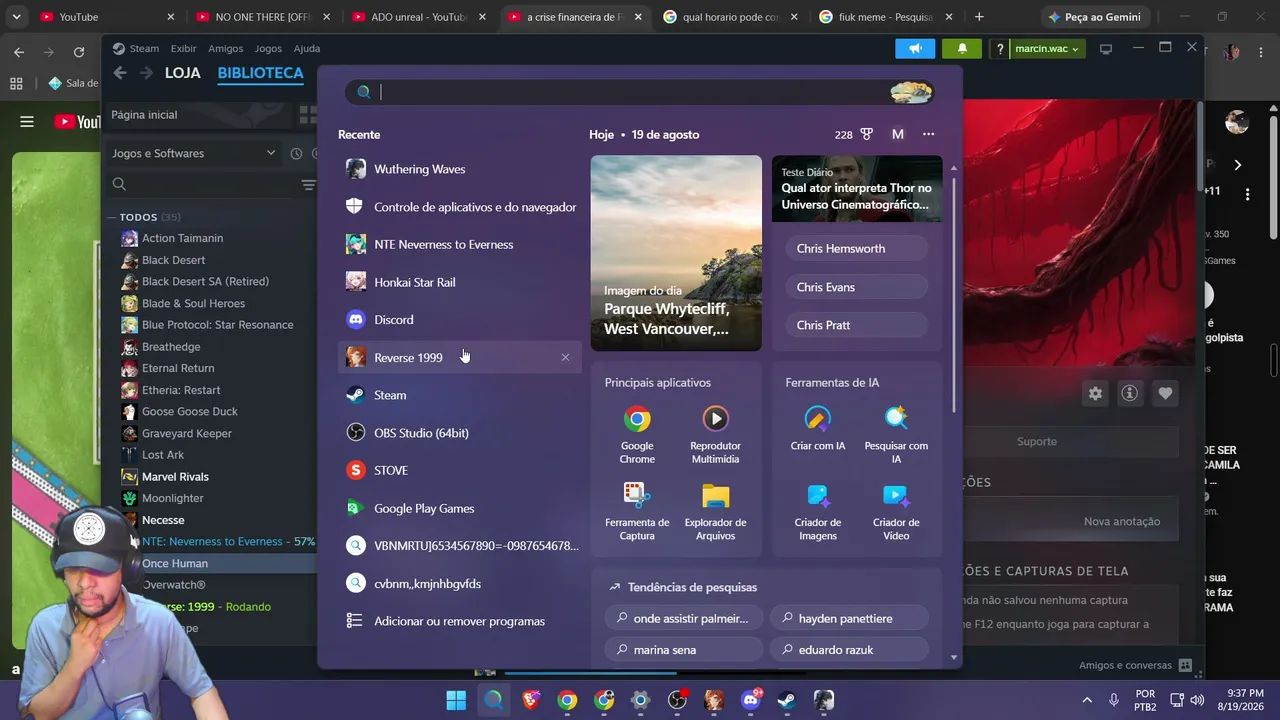This screenshot has height=720, width=1280.
Task: Select Marvel Rivals in Steam library
Action: pos(175,477)
